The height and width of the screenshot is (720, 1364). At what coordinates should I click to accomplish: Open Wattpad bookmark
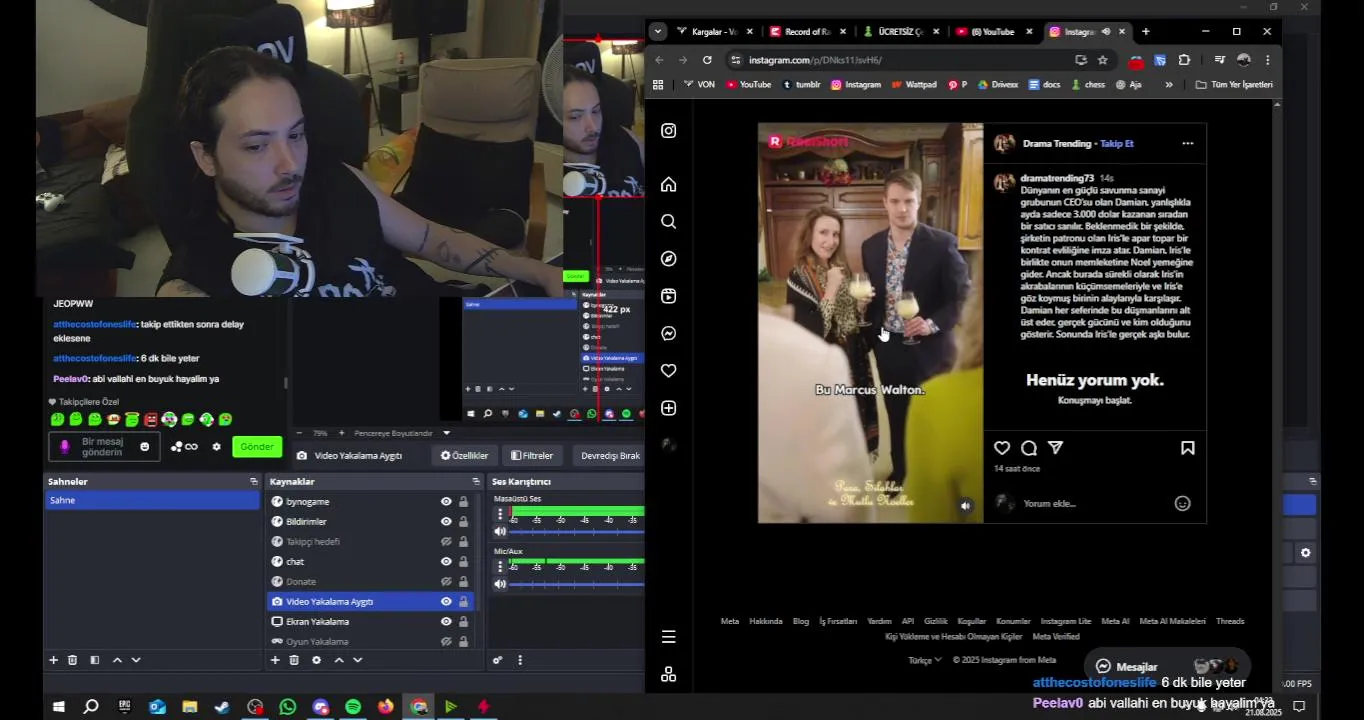(x=913, y=85)
